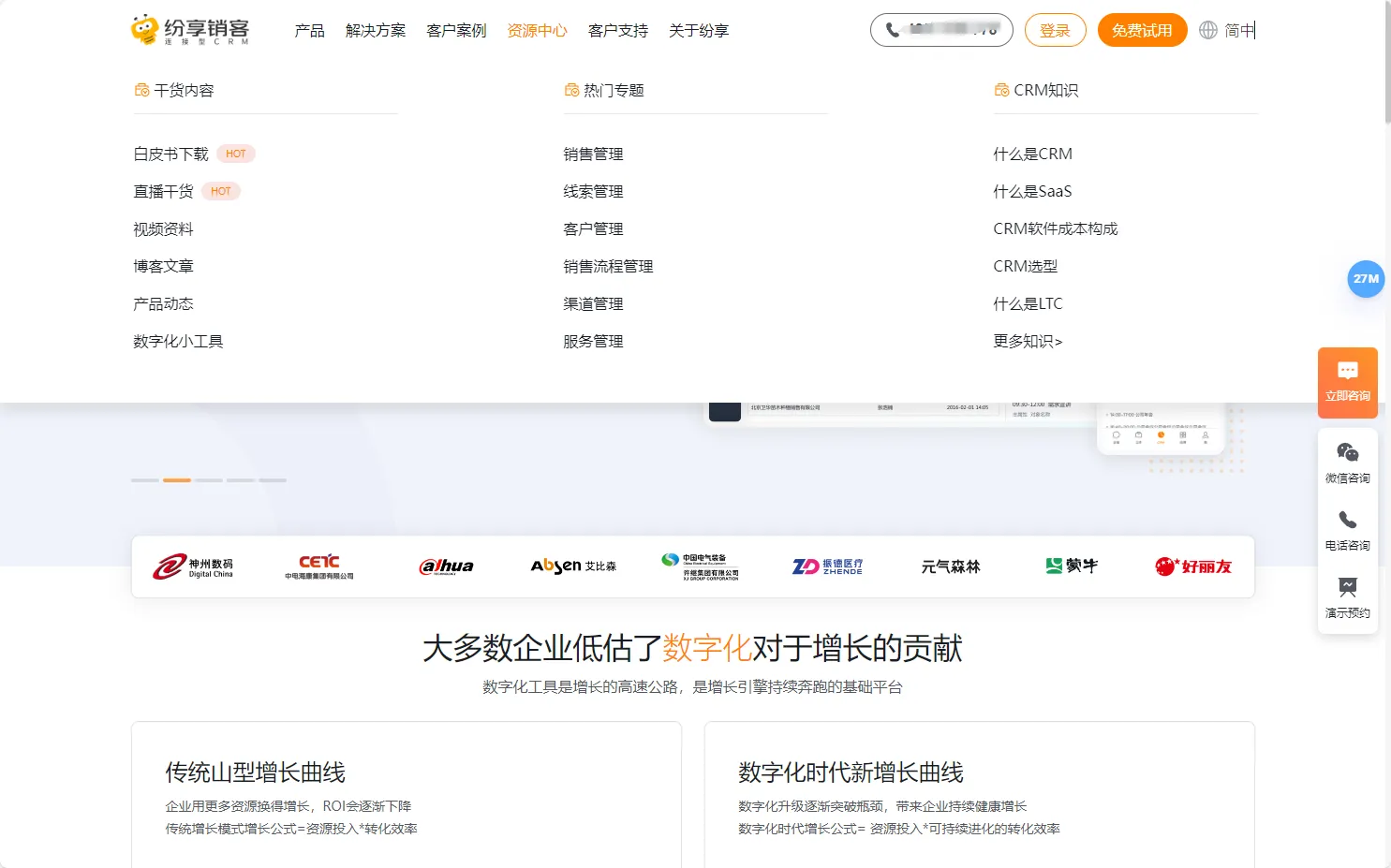Open 产品动态 link
The height and width of the screenshot is (868, 1391).
click(163, 303)
